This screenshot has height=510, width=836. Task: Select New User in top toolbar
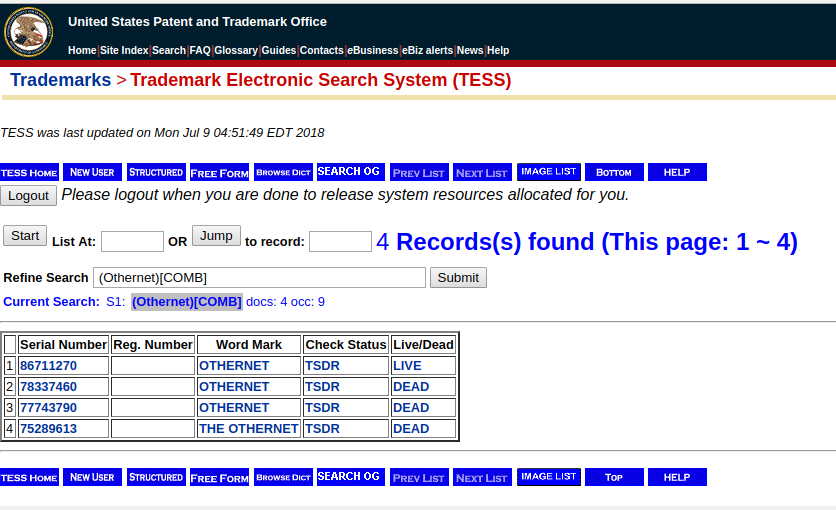tap(92, 172)
